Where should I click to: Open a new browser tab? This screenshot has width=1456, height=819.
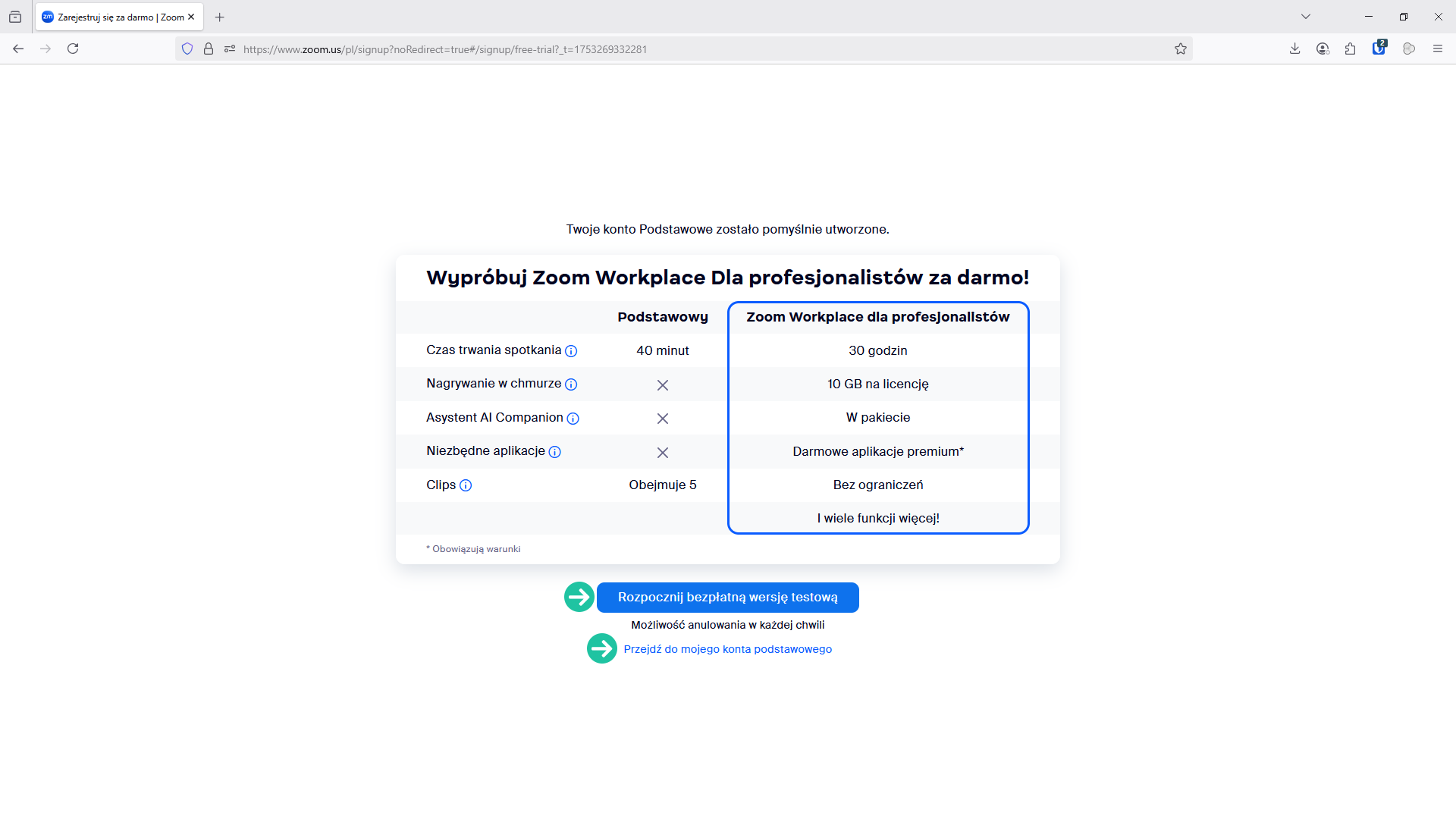(220, 17)
